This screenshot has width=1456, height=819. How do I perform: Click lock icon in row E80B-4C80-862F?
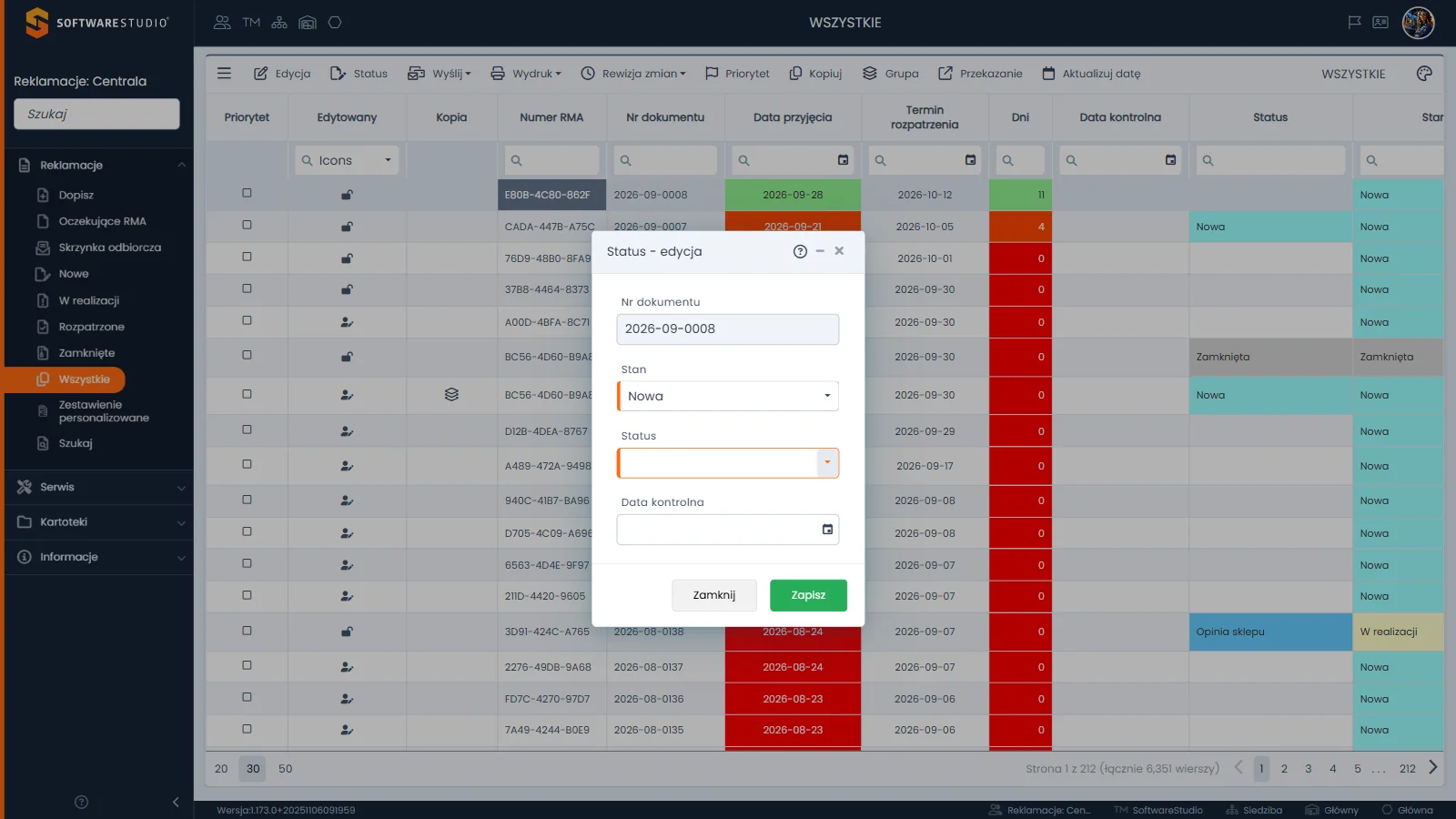(x=347, y=195)
